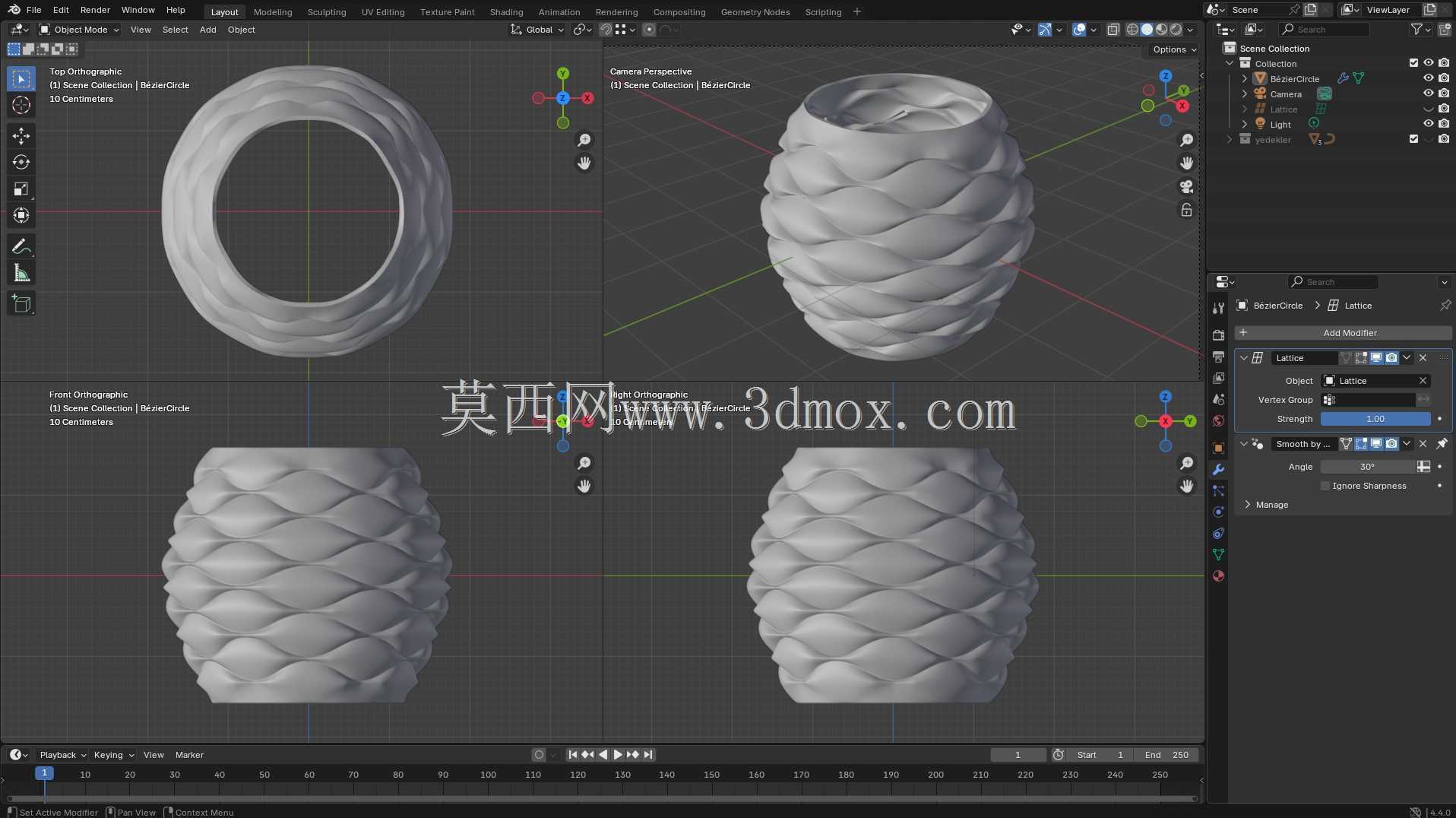Hide Camera in viewport via eye icon
1456x818 pixels.
pyautogui.click(x=1428, y=94)
